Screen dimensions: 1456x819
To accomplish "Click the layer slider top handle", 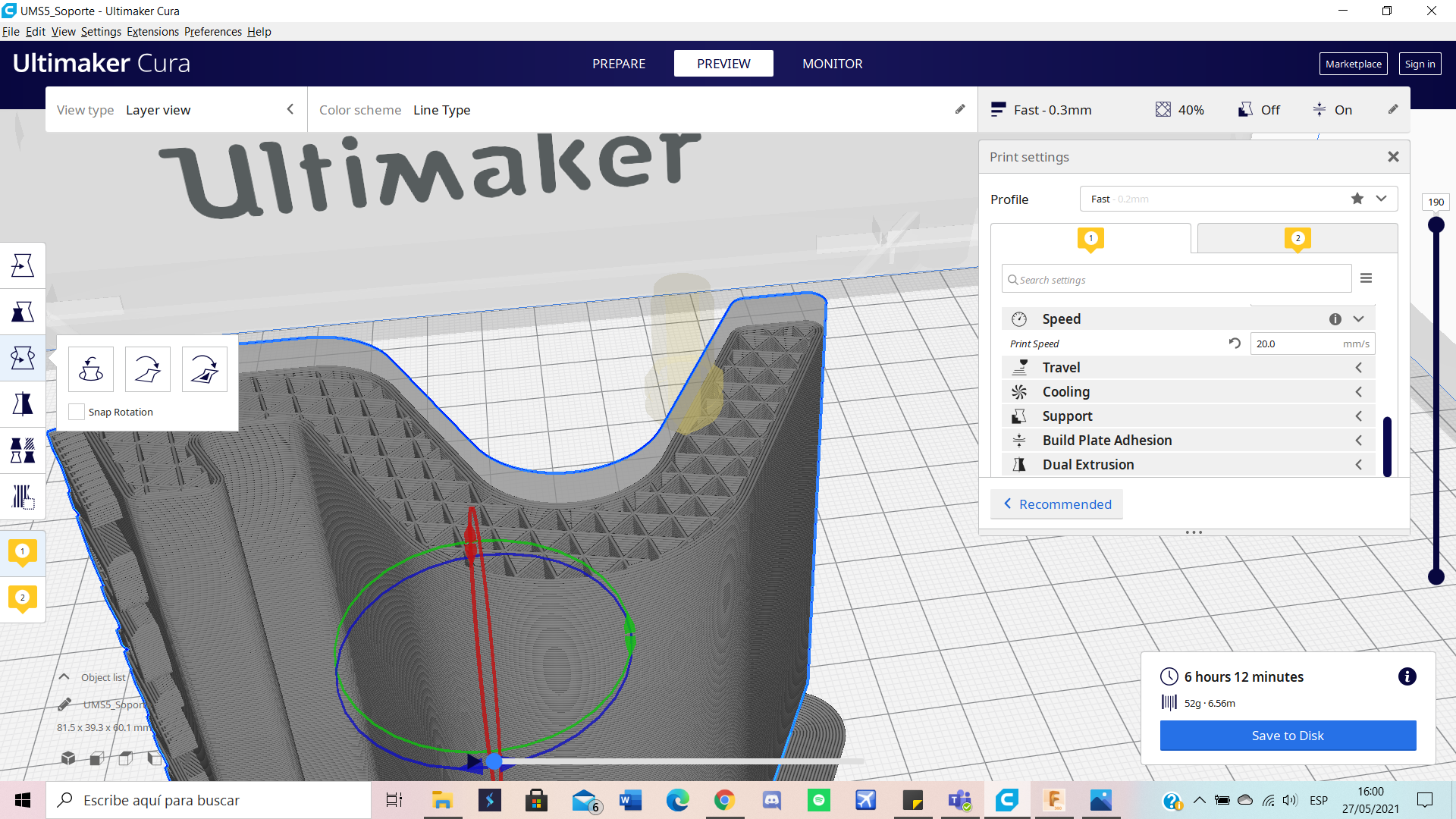I will [x=1436, y=224].
